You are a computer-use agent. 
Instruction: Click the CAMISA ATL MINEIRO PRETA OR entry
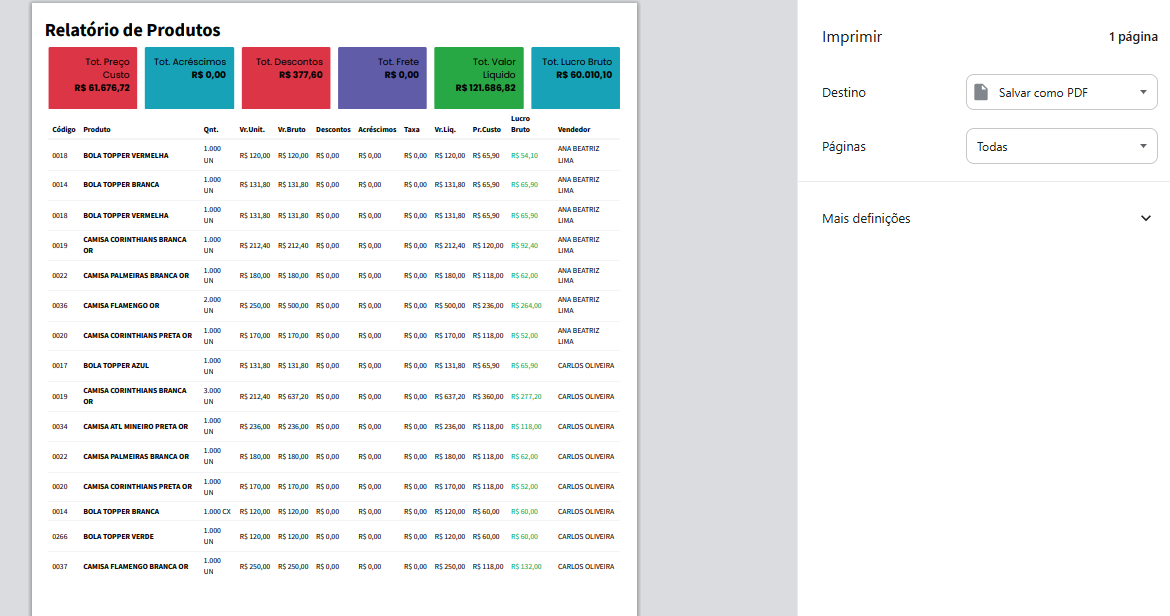click(x=135, y=427)
